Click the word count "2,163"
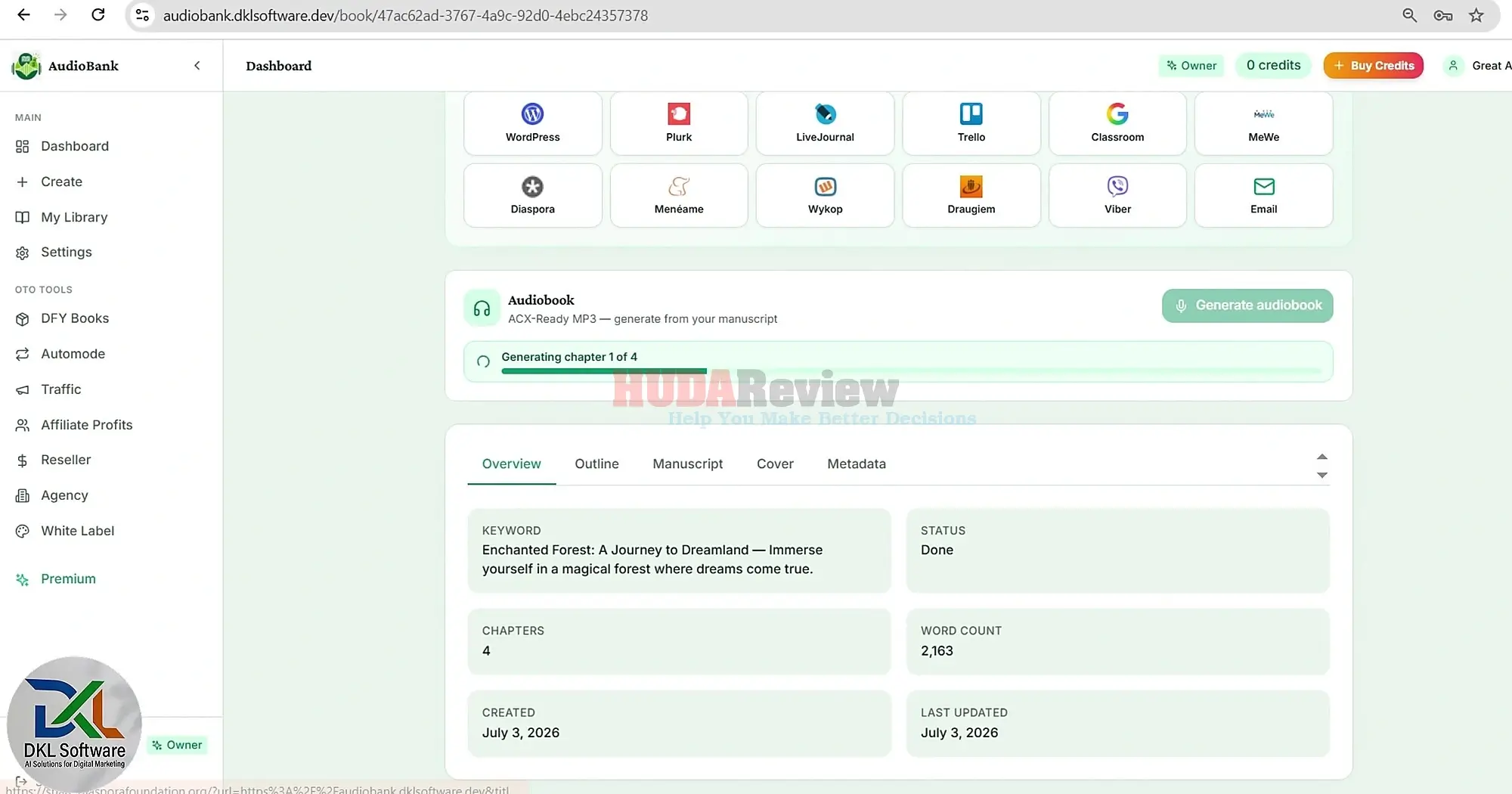Screen dimensions: 1512x794 pyautogui.click(x=937, y=651)
